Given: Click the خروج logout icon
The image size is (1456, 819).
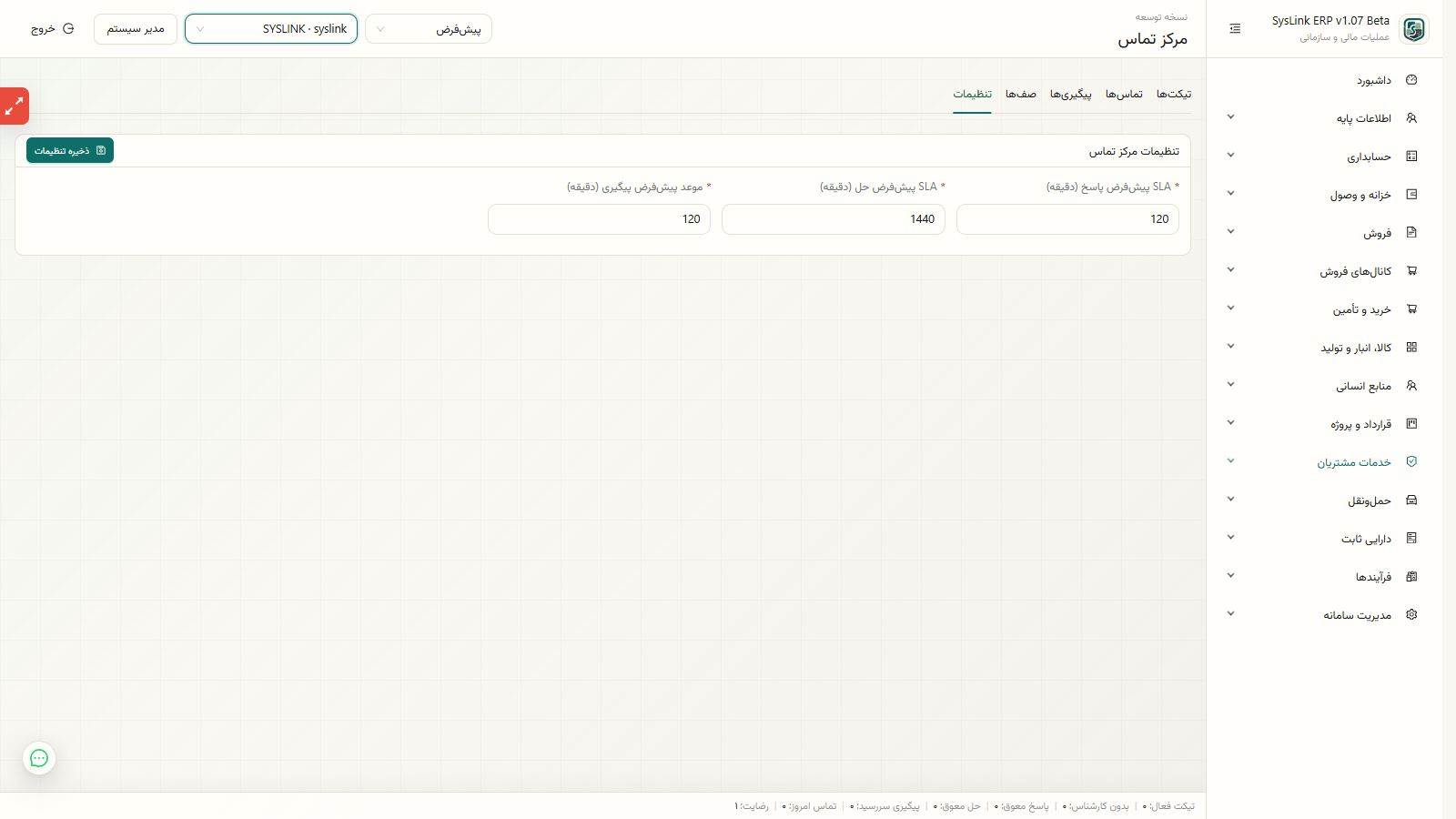Looking at the screenshot, I should point(68,29).
